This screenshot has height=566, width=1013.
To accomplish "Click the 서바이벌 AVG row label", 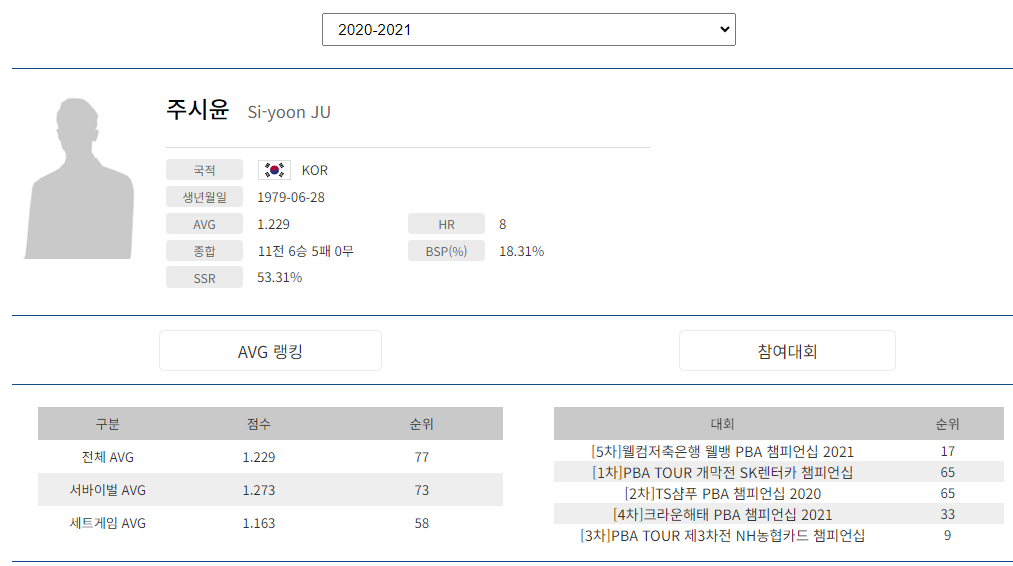I will tap(108, 490).
